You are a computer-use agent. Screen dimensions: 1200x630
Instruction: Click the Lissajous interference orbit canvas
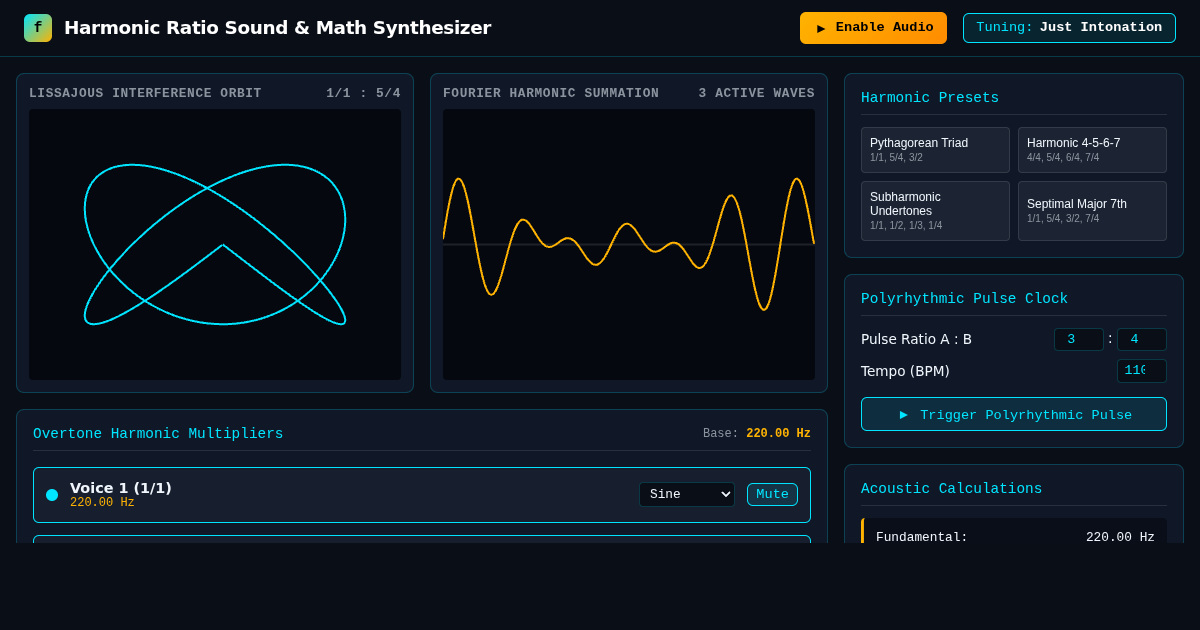pos(215,244)
